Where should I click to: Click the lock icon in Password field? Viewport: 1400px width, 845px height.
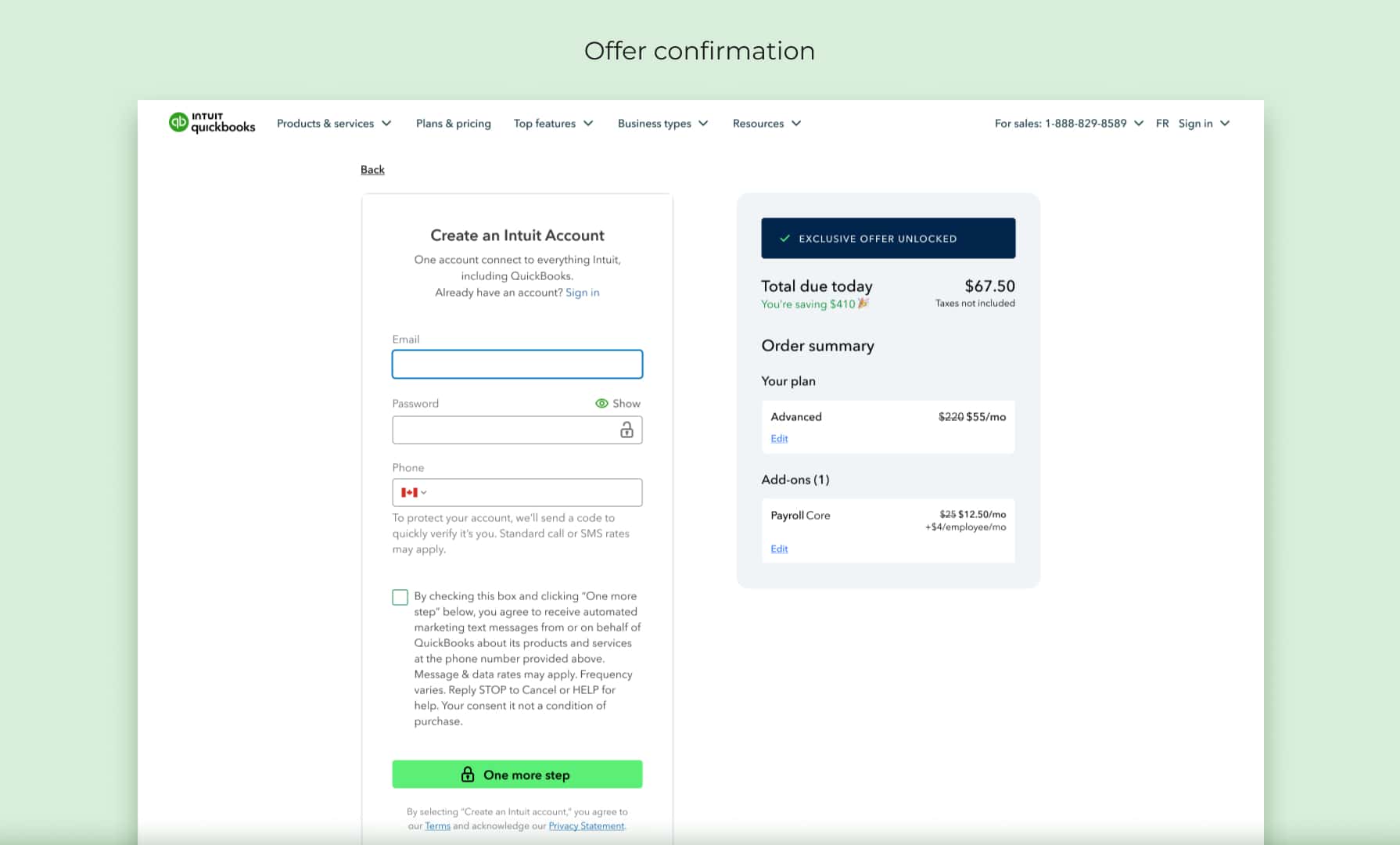[x=626, y=430]
